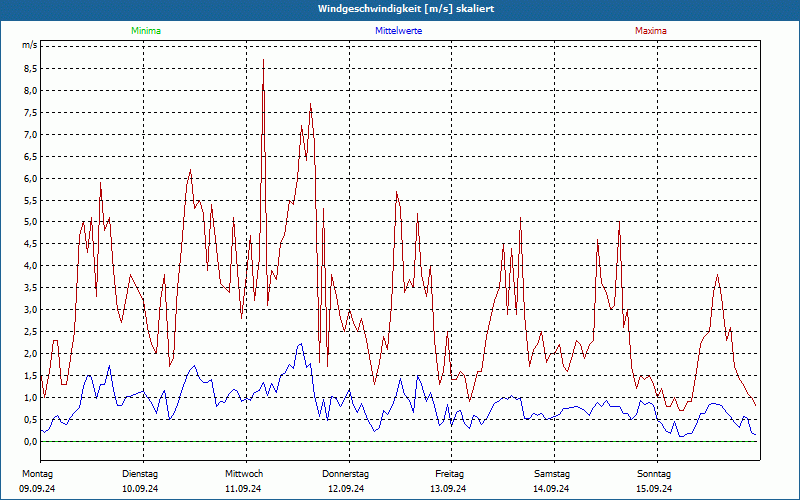Click the '6,0' y-axis value

coord(30,179)
